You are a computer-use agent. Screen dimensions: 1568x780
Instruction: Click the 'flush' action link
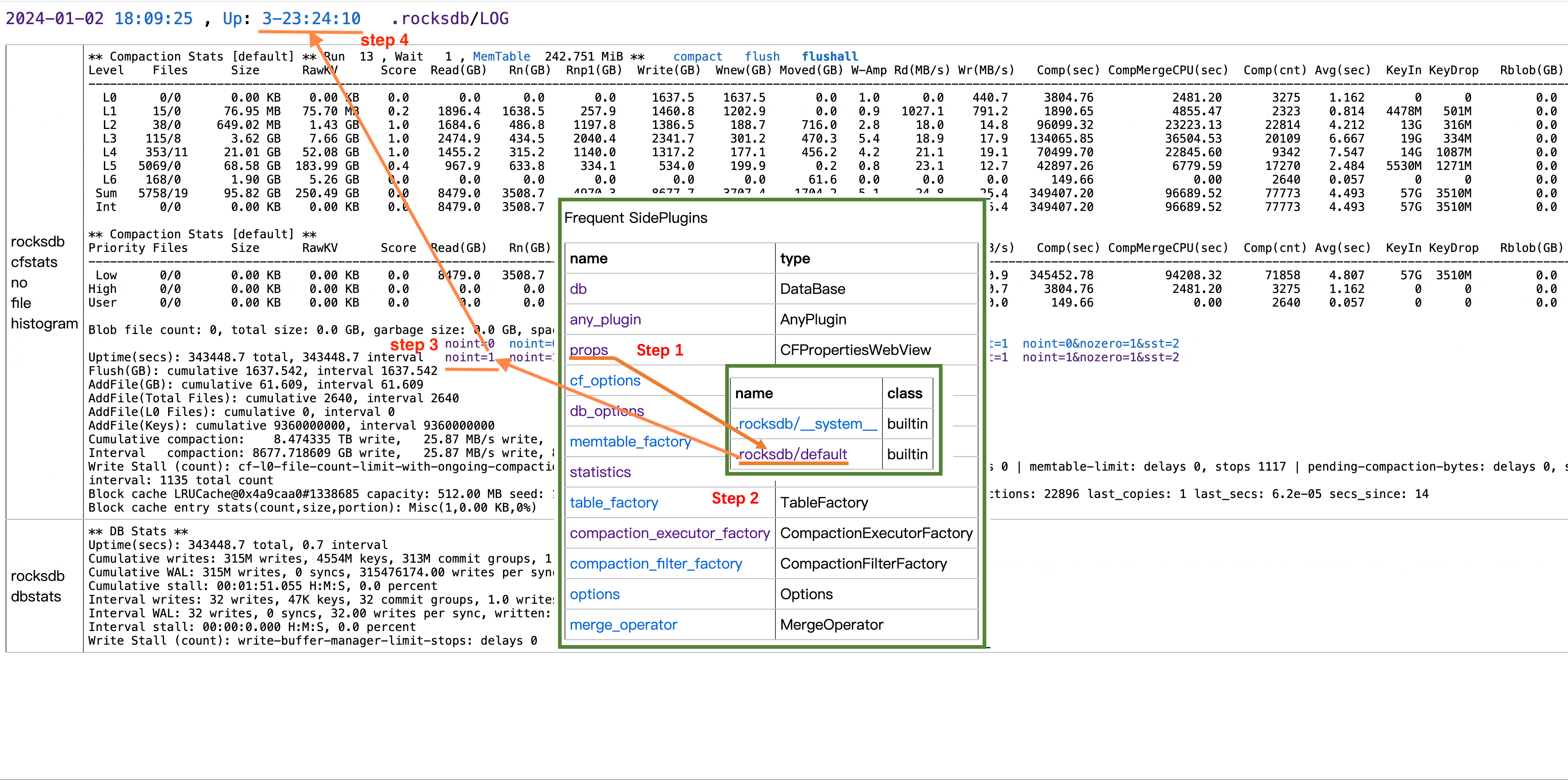[x=762, y=56]
